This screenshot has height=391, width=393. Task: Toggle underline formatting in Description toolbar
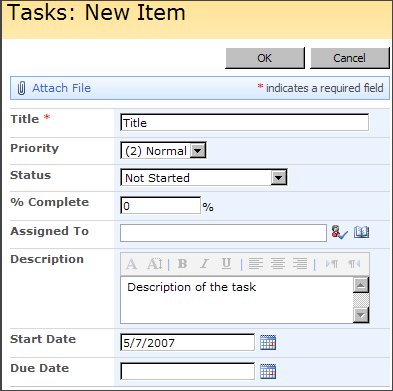[226, 264]
